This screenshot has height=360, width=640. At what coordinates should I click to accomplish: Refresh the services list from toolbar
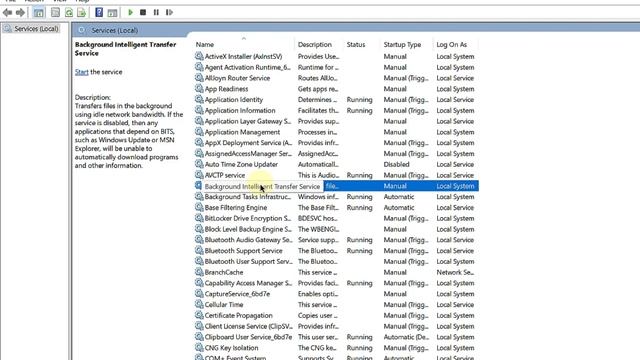tap(69, 13)
